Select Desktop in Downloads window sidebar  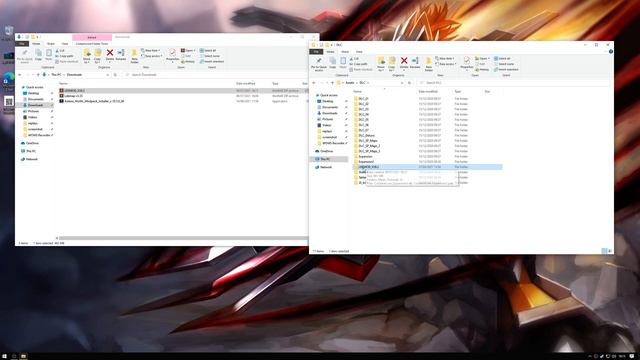[x=33, y=93]
